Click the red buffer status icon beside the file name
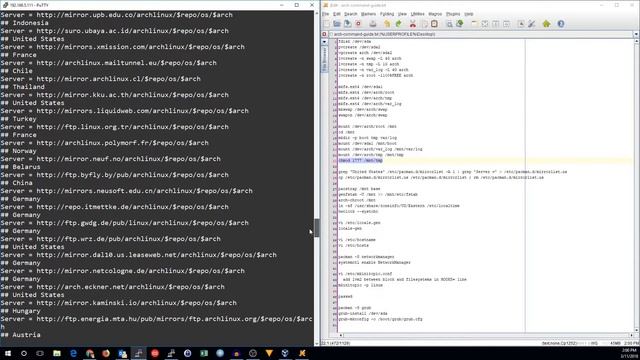 (324, 34)
